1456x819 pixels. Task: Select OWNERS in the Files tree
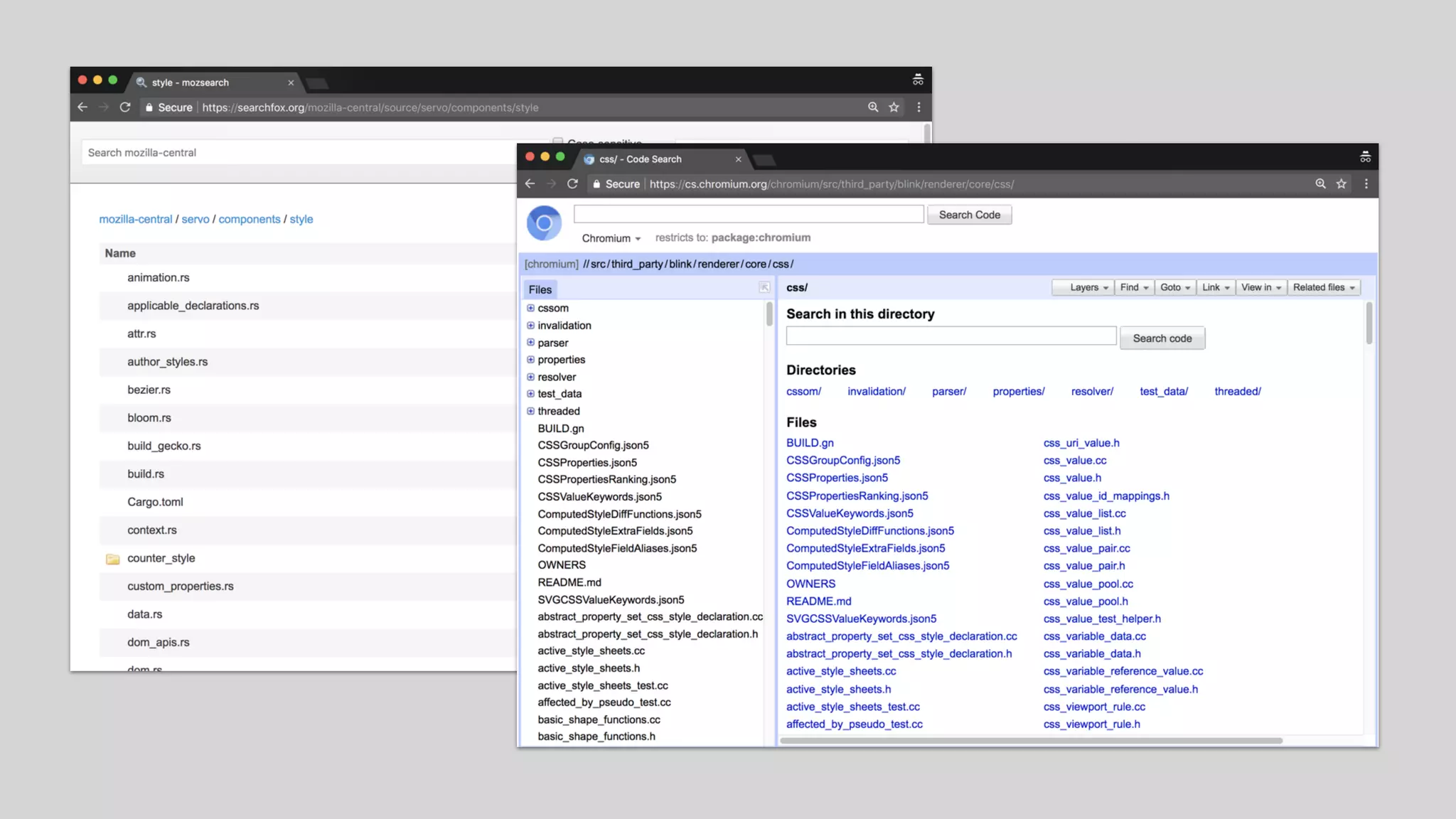click(x=562, y=565)
